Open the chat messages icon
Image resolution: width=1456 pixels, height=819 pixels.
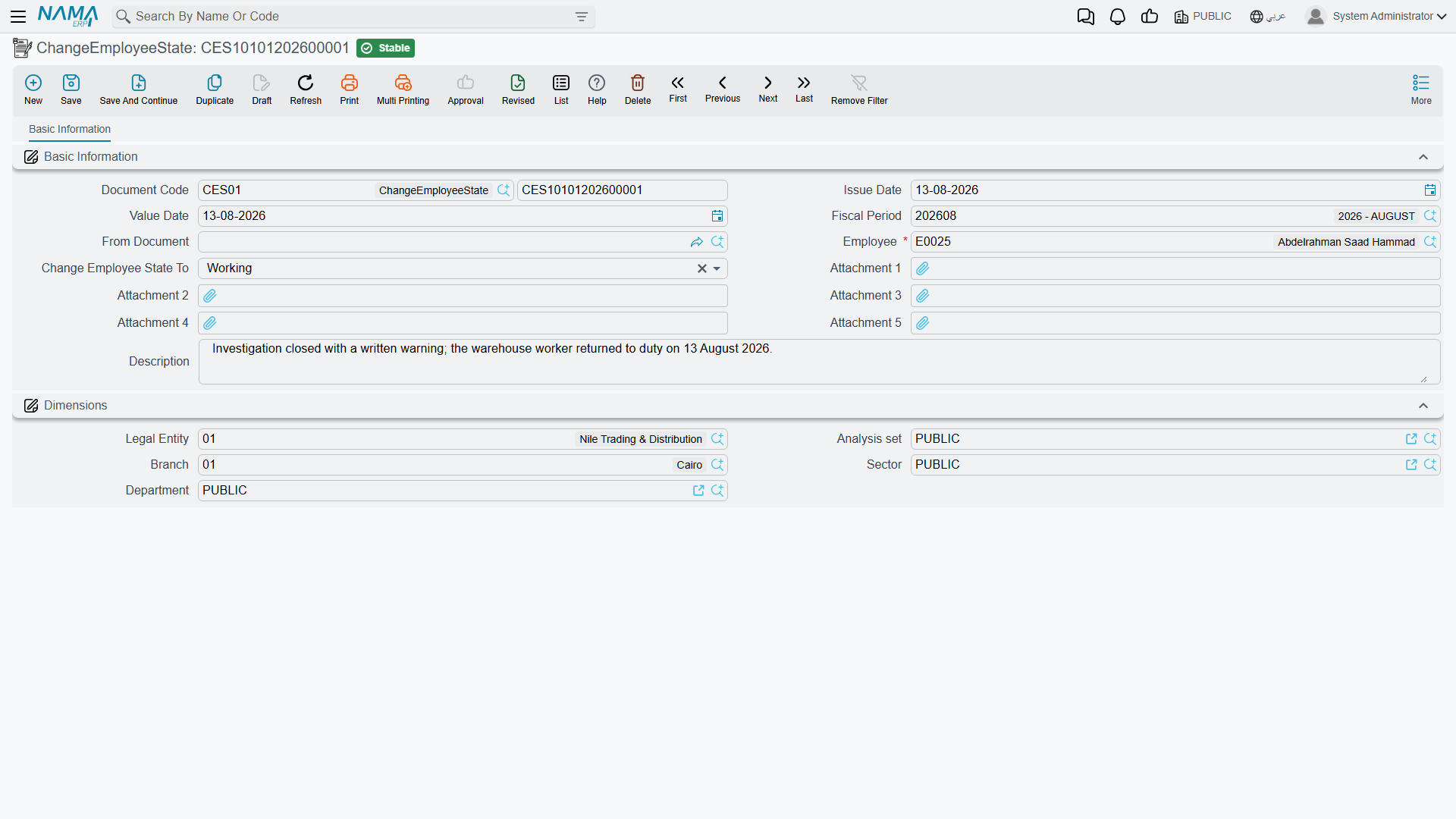1085,17
